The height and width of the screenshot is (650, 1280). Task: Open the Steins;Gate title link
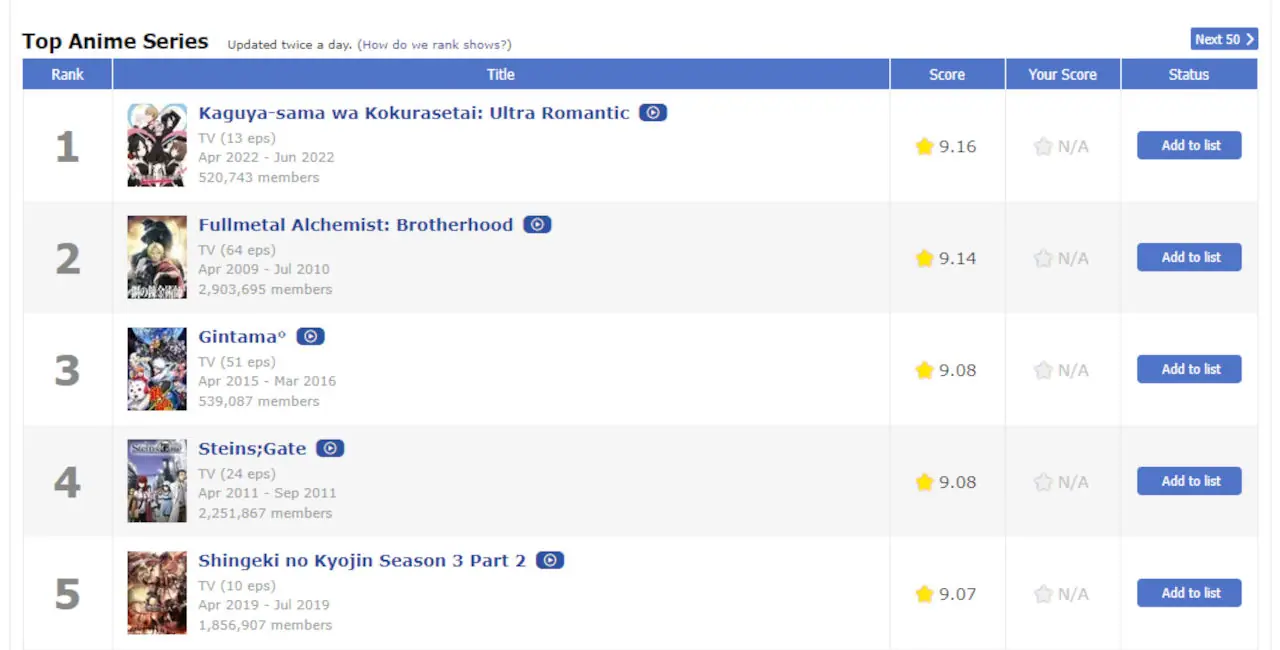click(252, 449)
